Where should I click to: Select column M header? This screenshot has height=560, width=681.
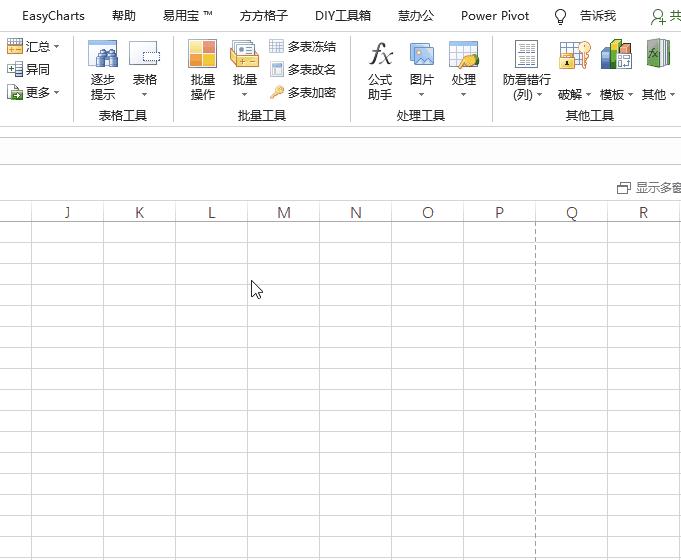tap(284, 212)
